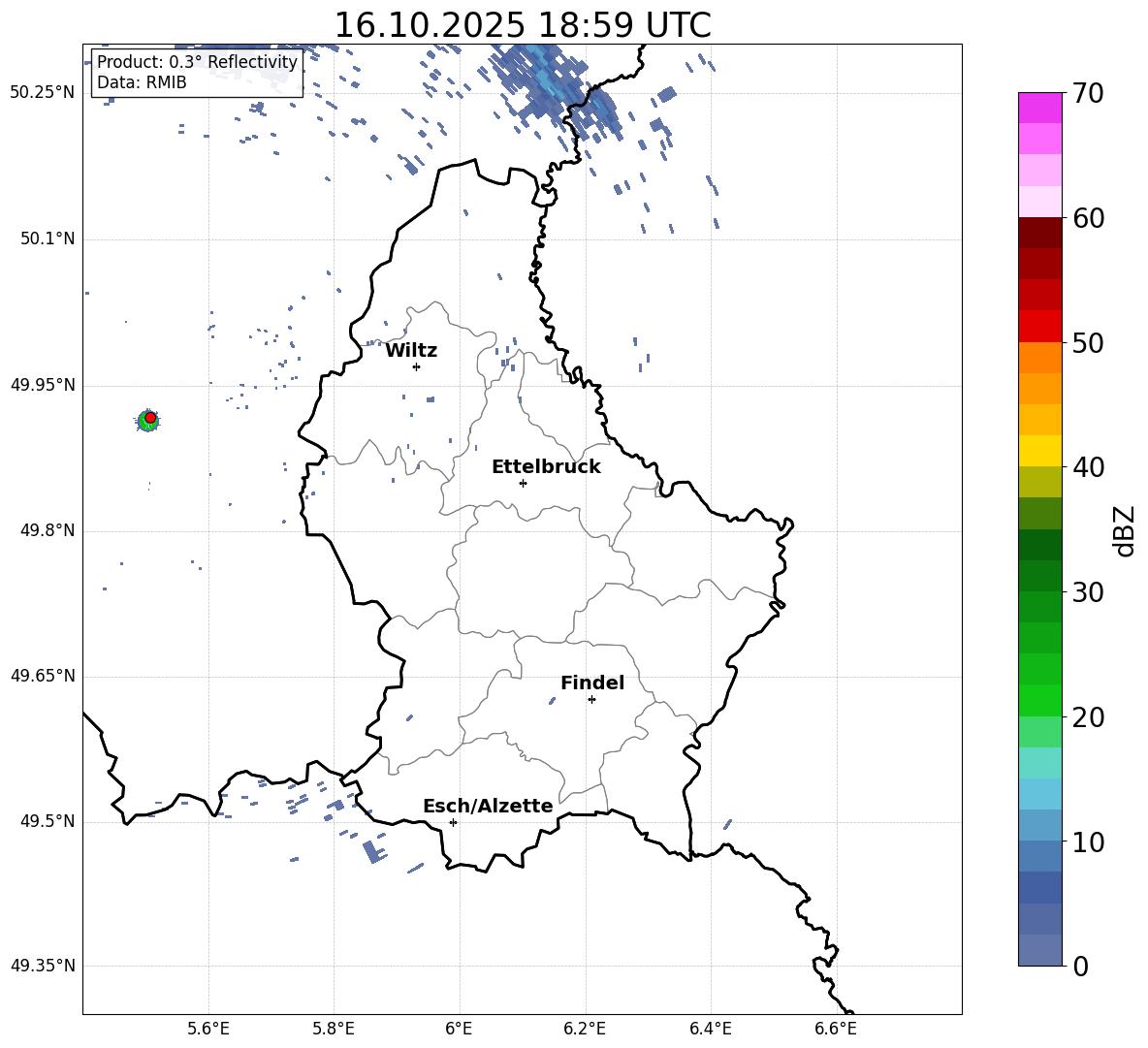Click the blue echo patch southwest of Esch/Alzette
This screenshot has height=1048, width=1148.
pyautogui.click(x=374, y=851)
